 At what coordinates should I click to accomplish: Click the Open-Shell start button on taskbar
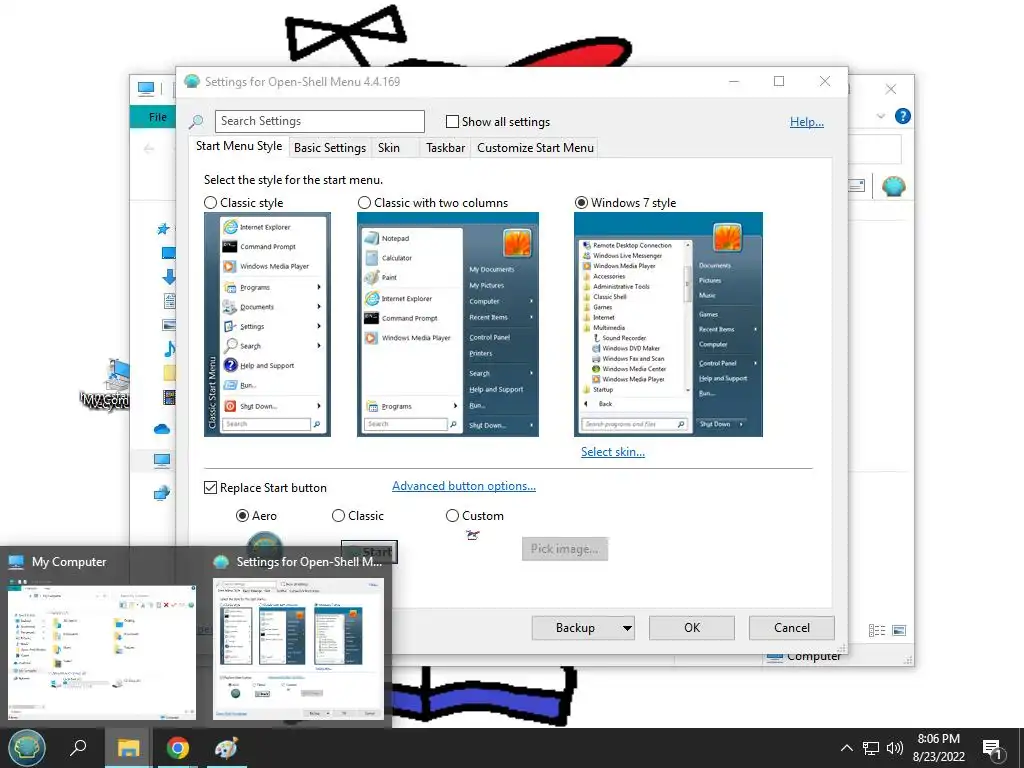point(27,748)
